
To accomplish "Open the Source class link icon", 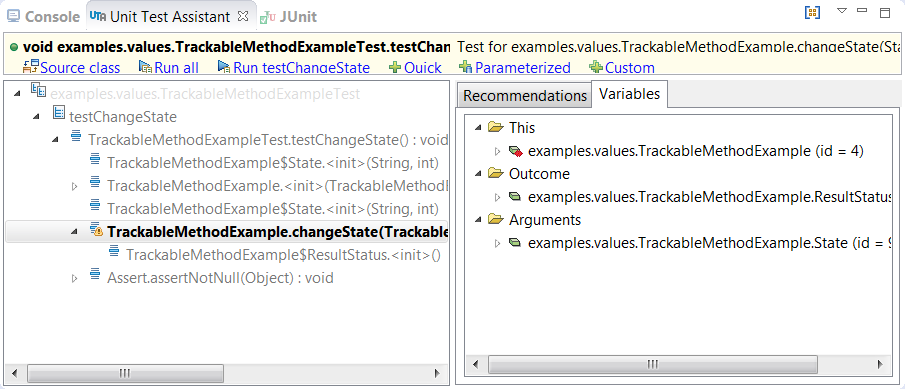I will (31, 66).
